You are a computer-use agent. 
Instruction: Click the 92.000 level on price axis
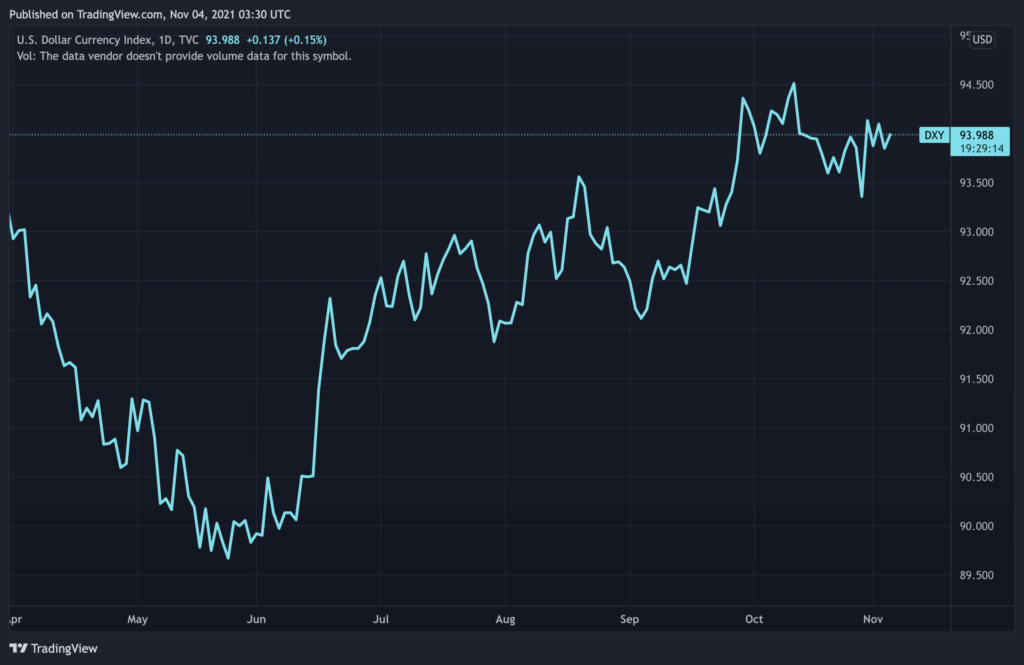(x=976, y=331)
